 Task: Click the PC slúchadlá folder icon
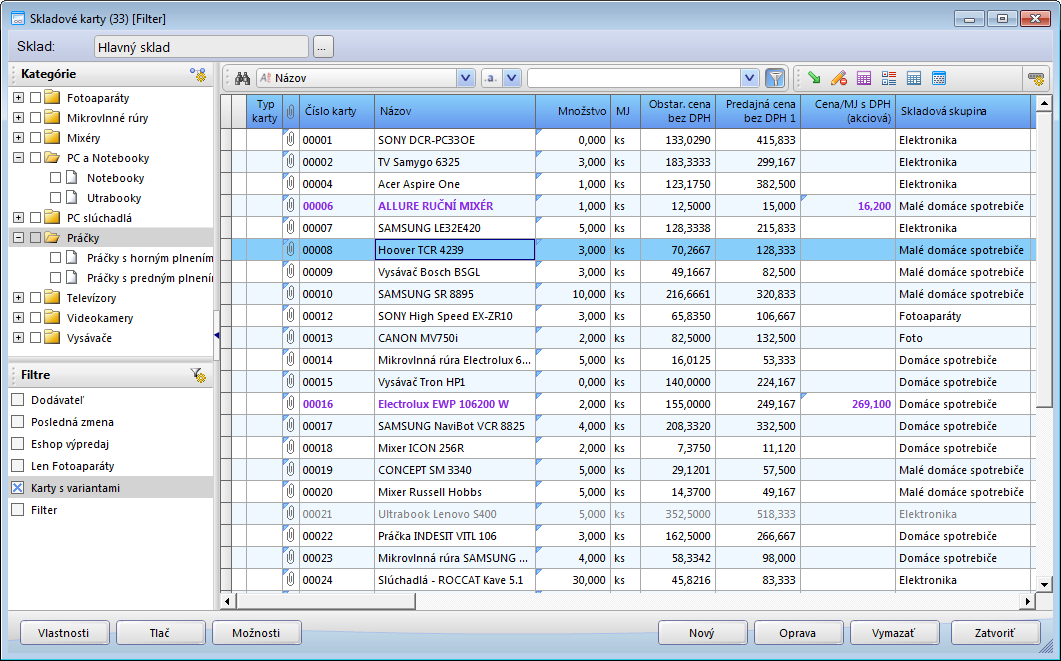[x=52, y=218]
